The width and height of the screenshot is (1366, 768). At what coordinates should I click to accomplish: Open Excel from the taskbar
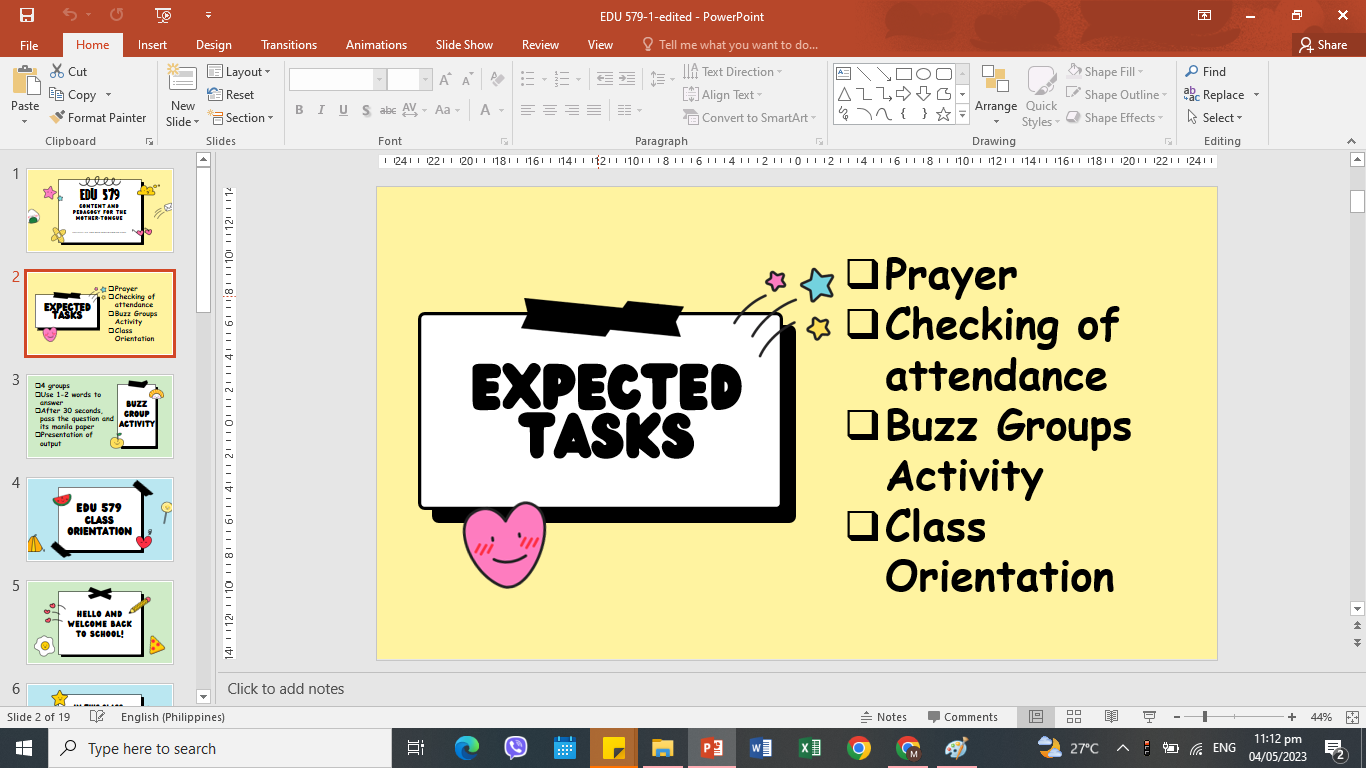pyautogui.click(x=809, y=748)
